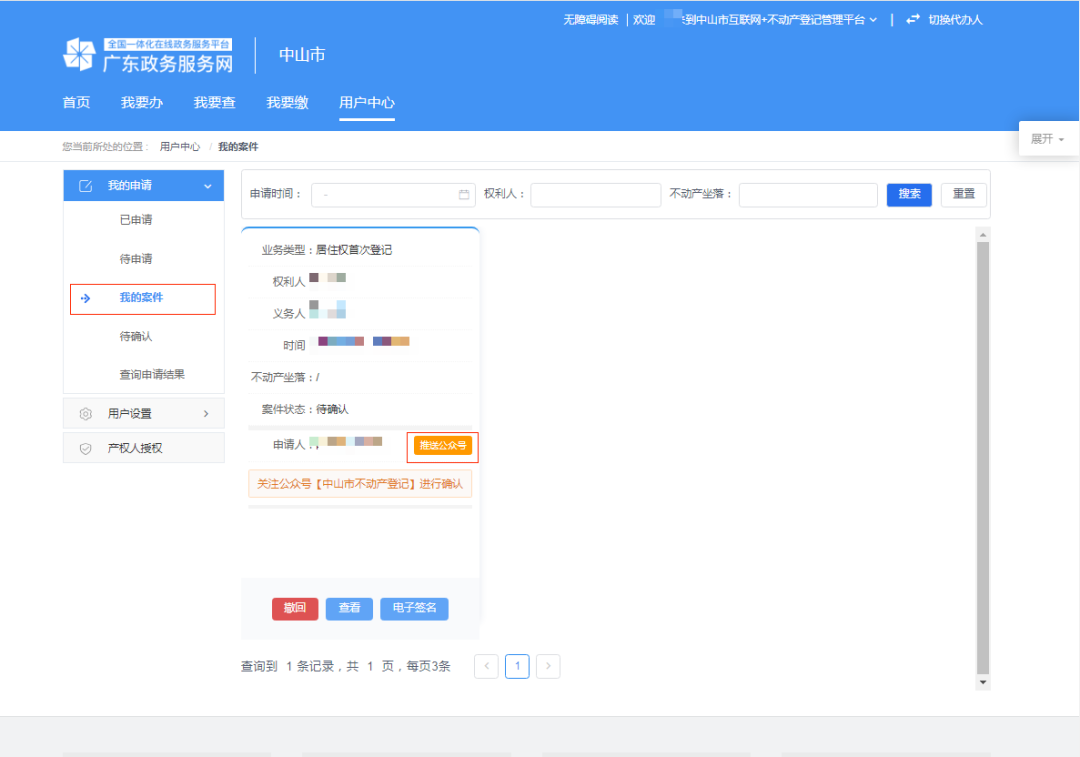
Task: Click the 电子签名 signature button
Action: 413,608
